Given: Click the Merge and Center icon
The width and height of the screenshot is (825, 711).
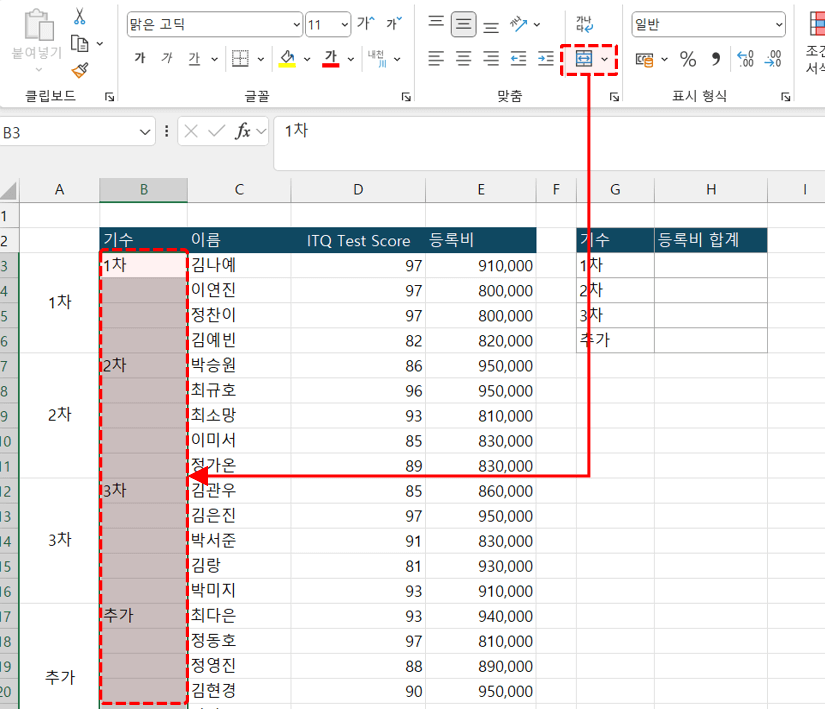Looking at the screenshot, I should [583, 58].
